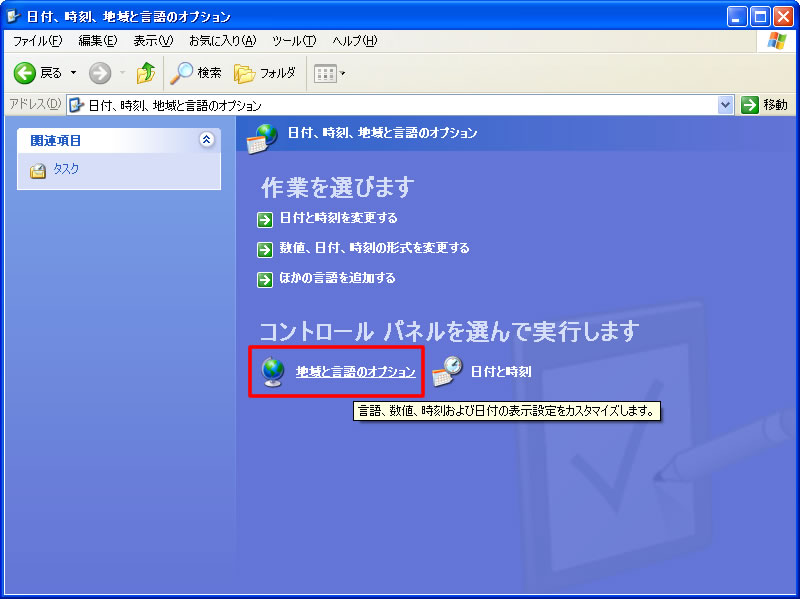Open the Back button history dropdown arrow

[x=73, y=73]
